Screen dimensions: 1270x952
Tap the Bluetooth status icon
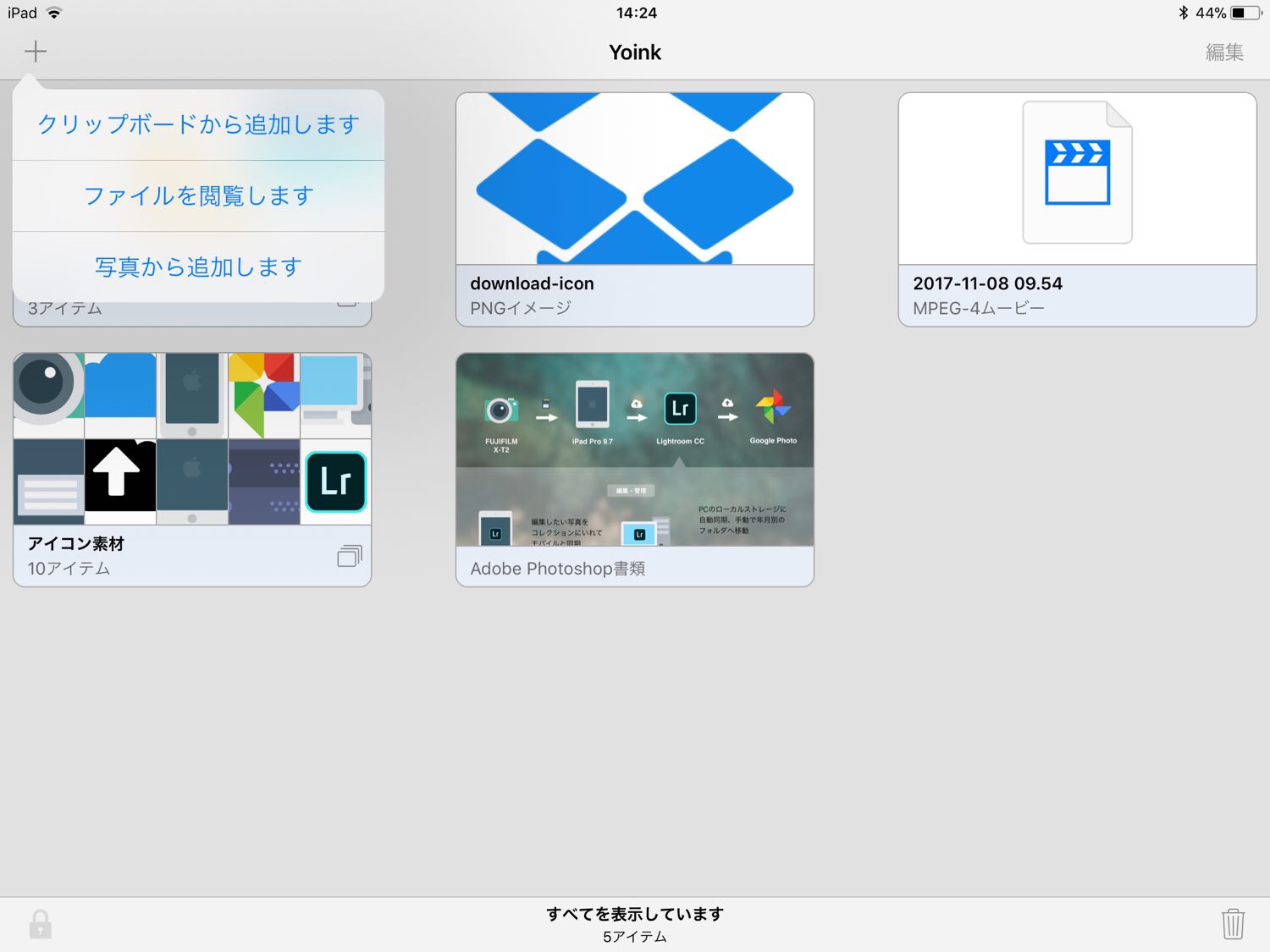(x=1183, y=13)
